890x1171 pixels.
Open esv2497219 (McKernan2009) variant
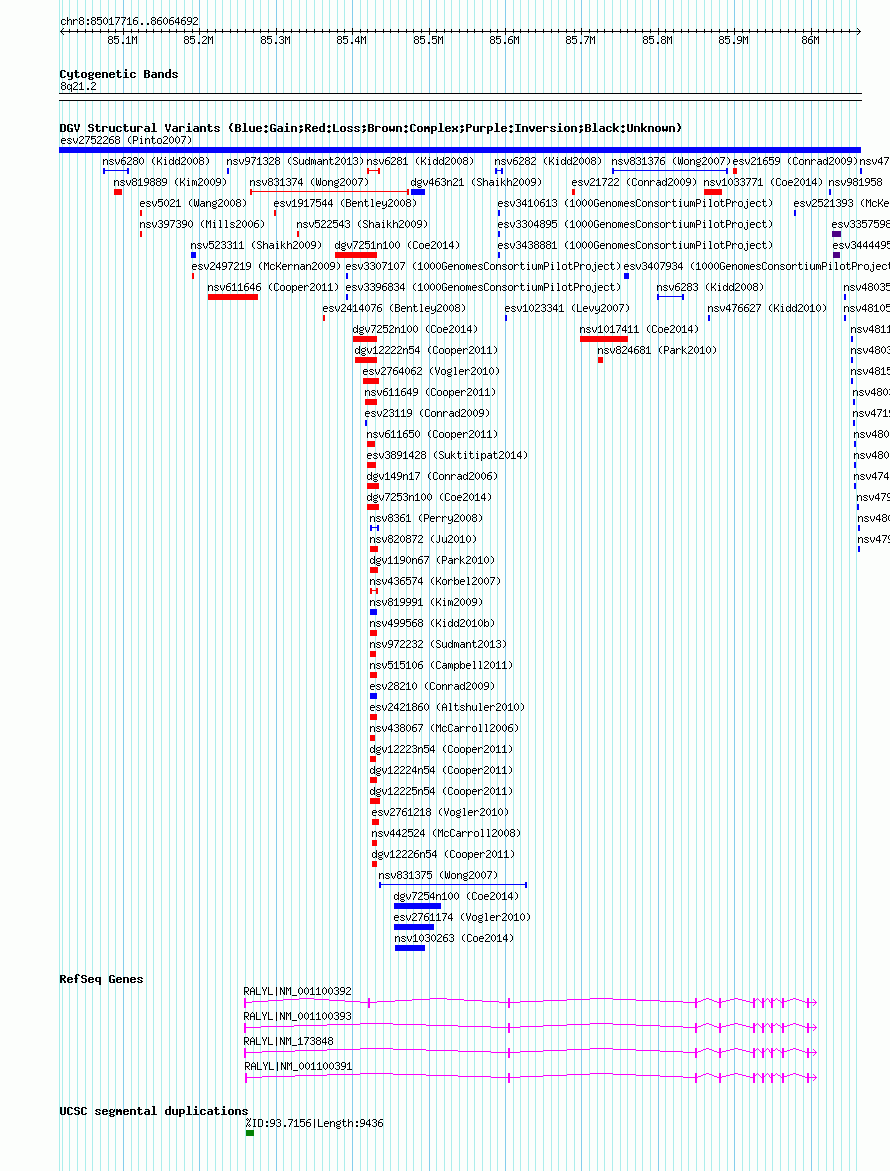tap(266, 267)
